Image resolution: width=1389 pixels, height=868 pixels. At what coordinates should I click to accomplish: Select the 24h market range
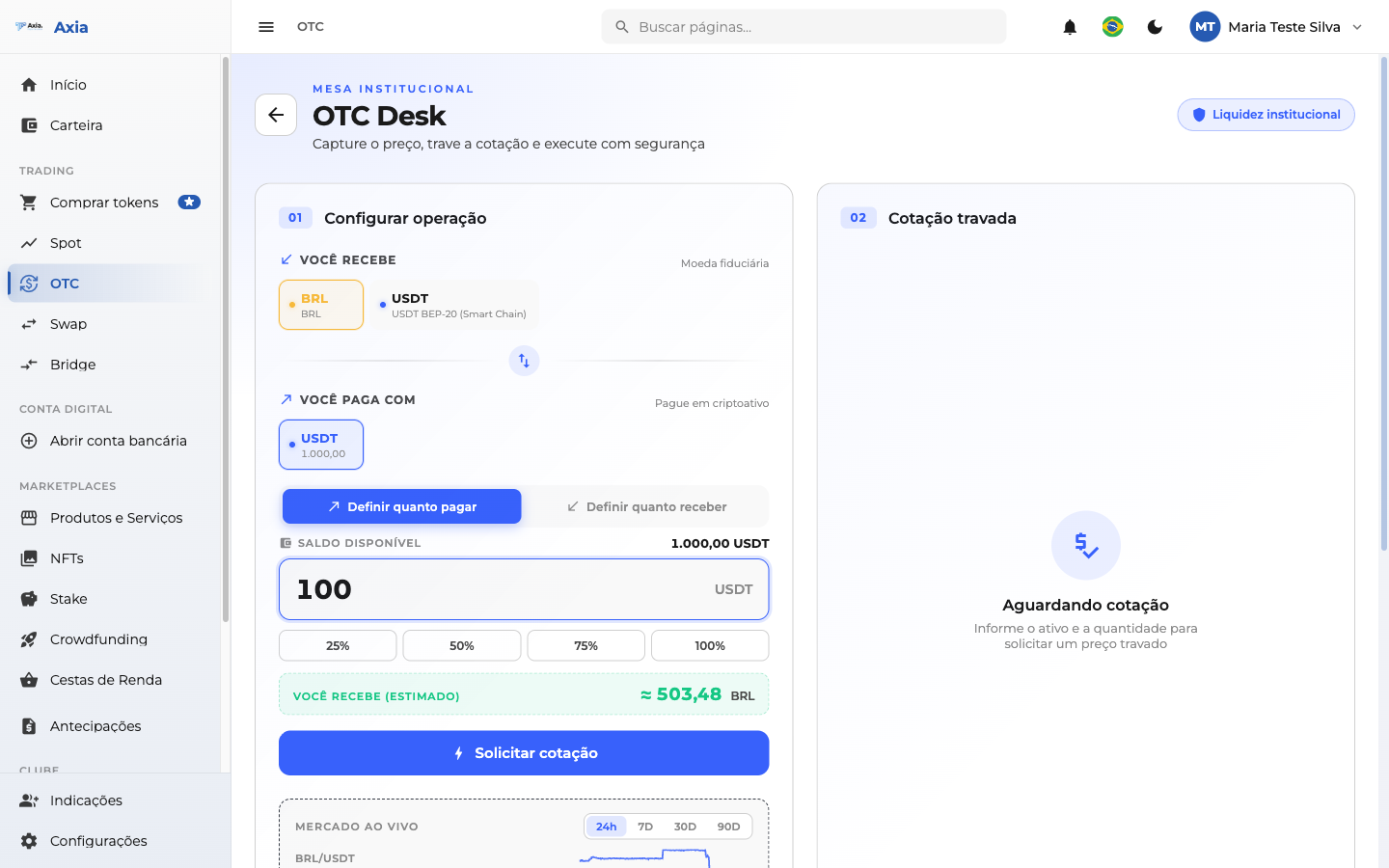click(606, 827)
